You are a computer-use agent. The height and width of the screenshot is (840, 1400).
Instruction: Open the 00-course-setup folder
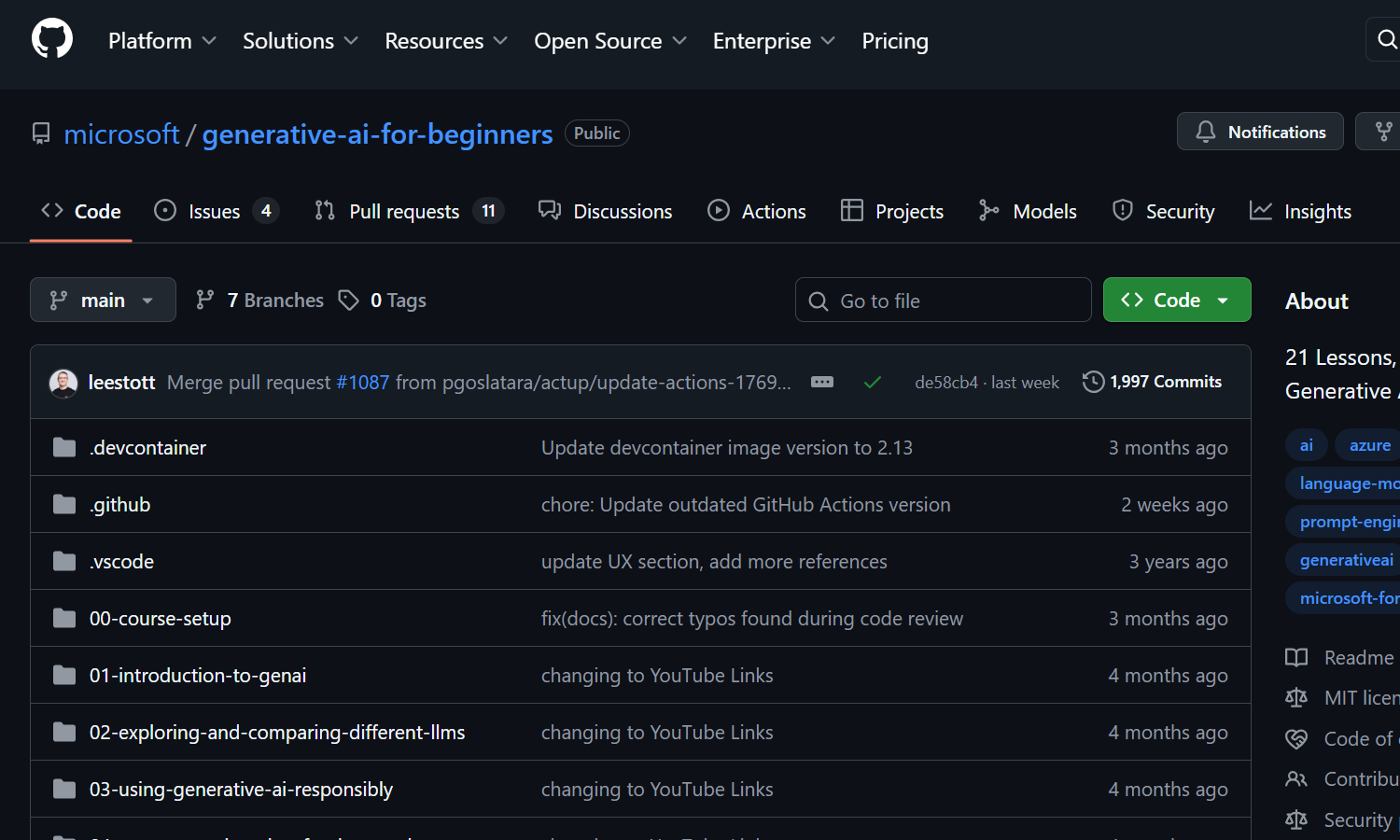pos(160,619)
